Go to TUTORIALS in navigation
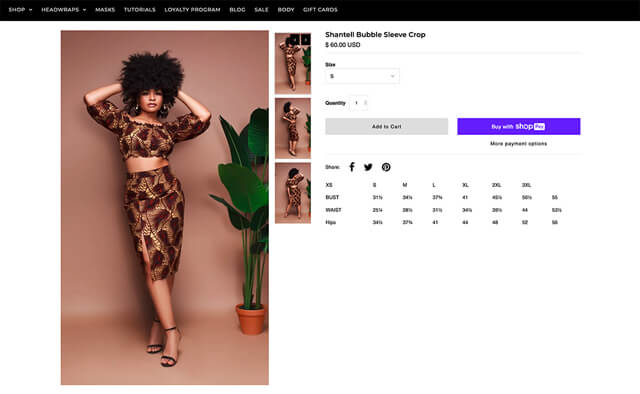Screen dimensions: 640x394 [x=140, y=9]
